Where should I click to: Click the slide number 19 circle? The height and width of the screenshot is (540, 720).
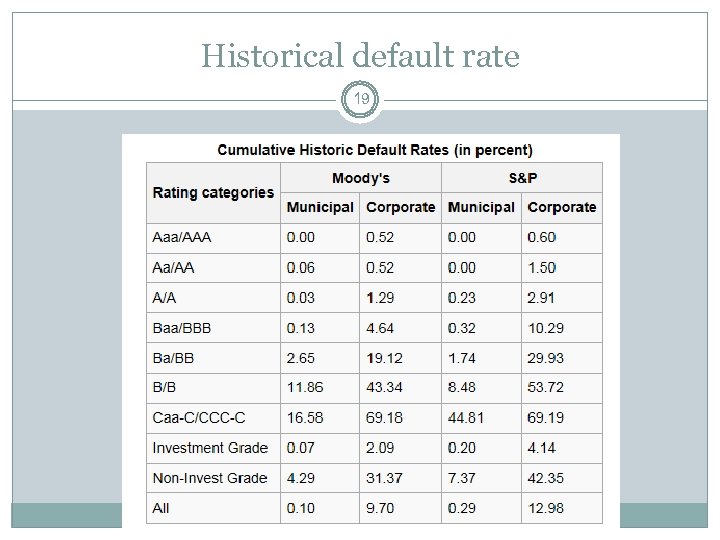pos(360,100)
